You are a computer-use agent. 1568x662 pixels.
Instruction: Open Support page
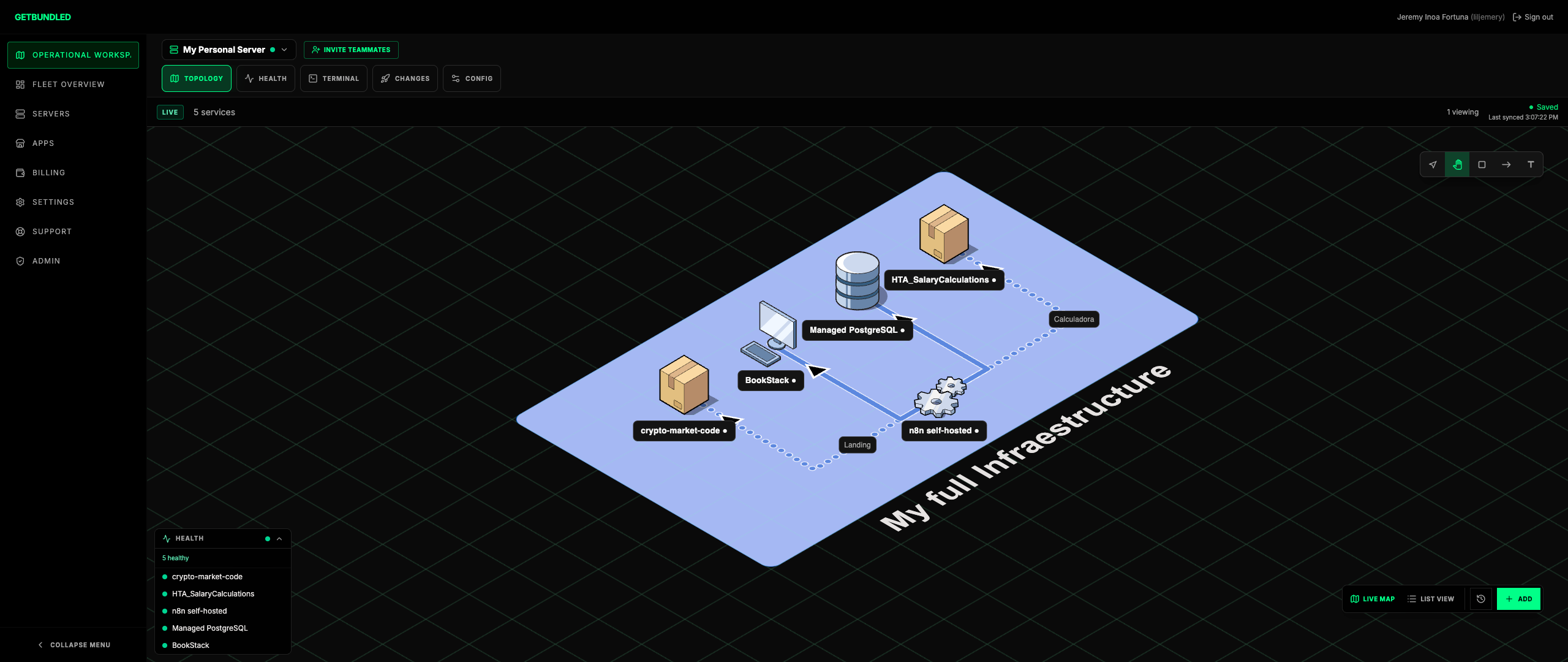point(73,232)
